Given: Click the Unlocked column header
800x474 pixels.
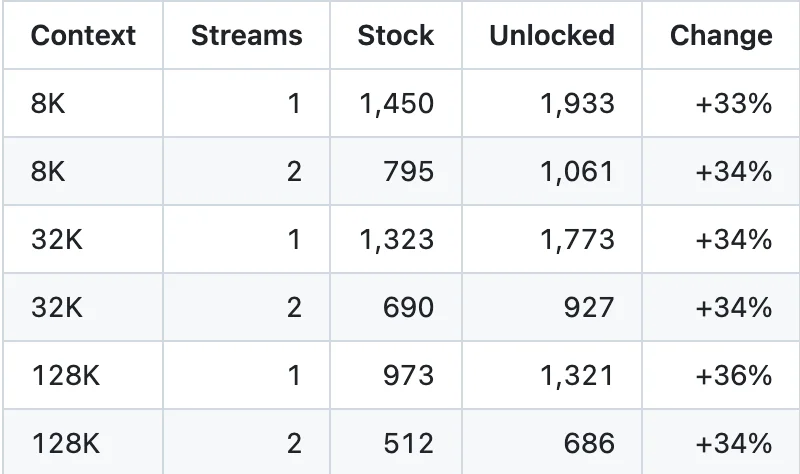Looking at the screenshot, I should point(552,36).
